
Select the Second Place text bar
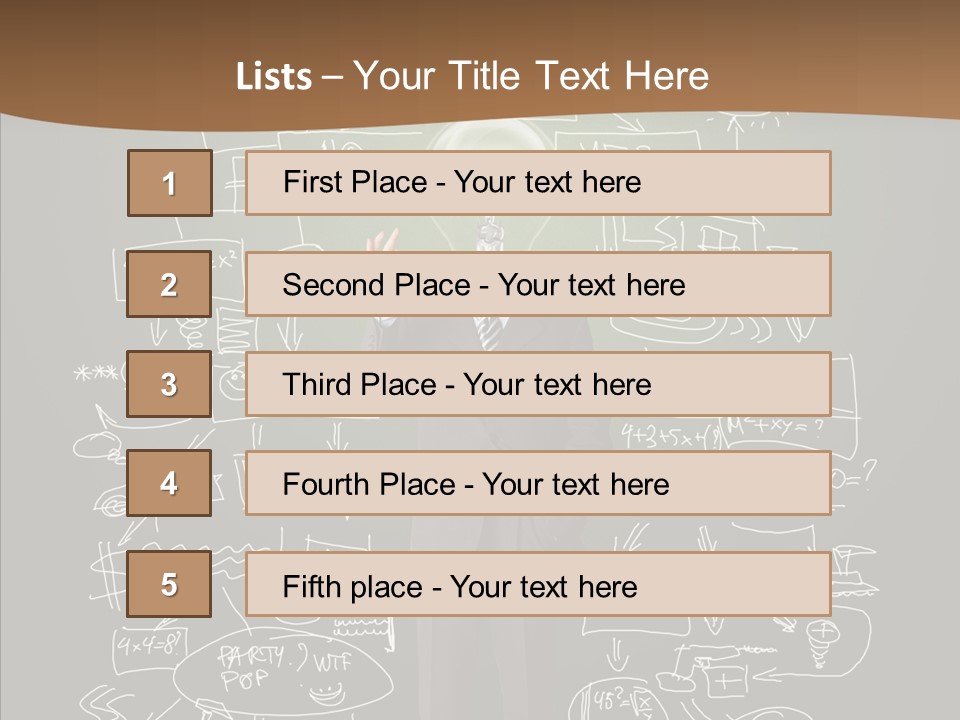538,284
